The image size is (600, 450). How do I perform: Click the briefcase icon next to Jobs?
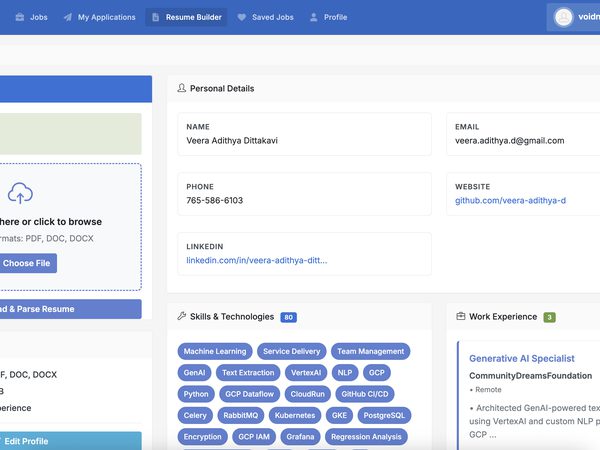tap(20, 17)
